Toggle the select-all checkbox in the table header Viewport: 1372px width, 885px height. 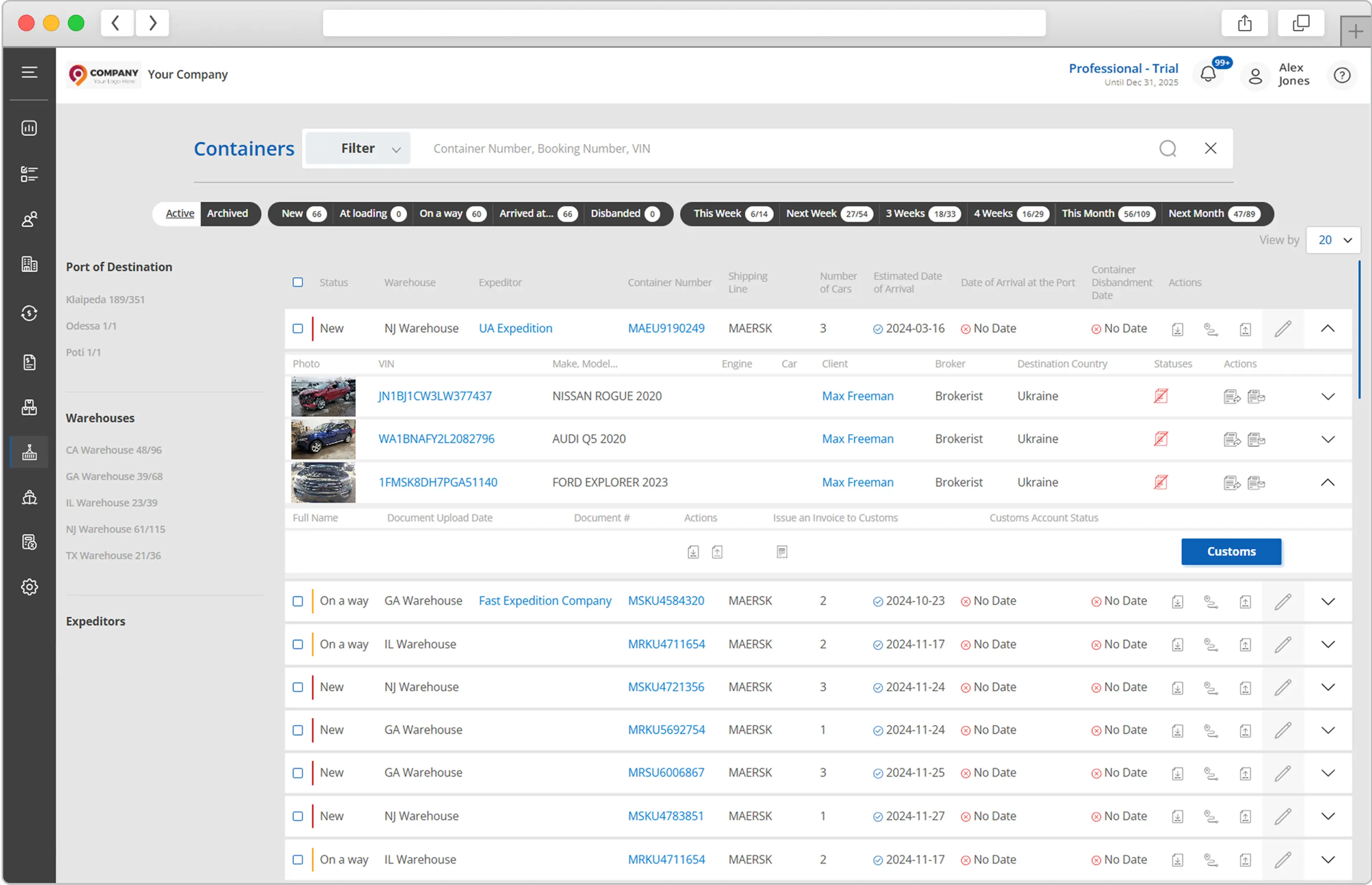(298, 282)
